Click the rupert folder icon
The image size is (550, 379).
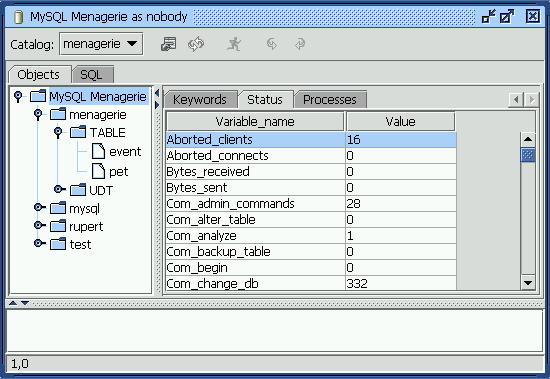(58, 226)
